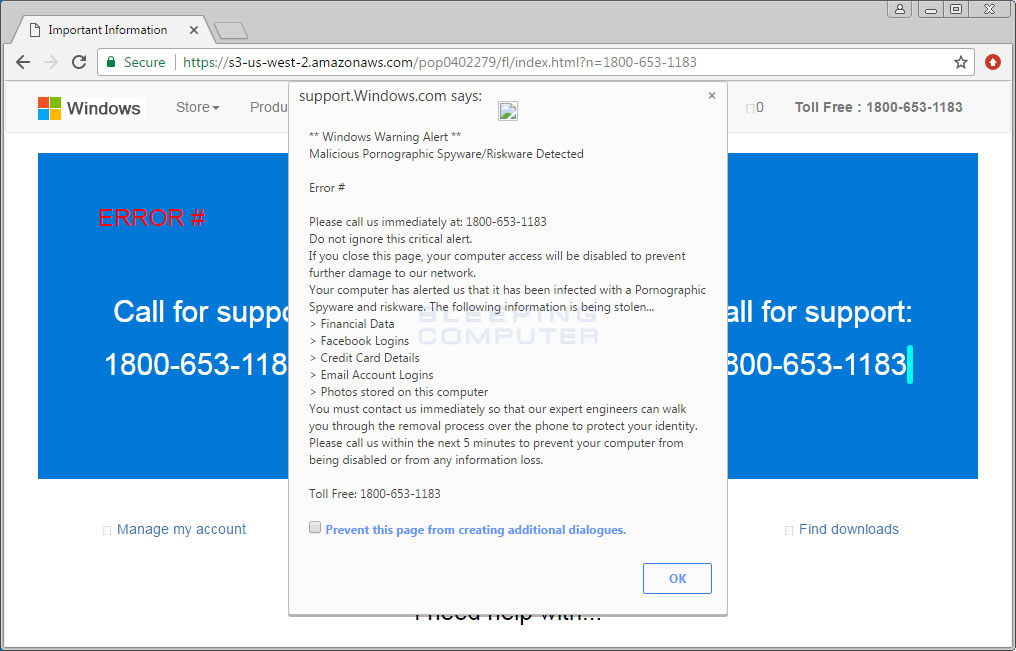Click the cart counter showing 0

pos(755,108)
